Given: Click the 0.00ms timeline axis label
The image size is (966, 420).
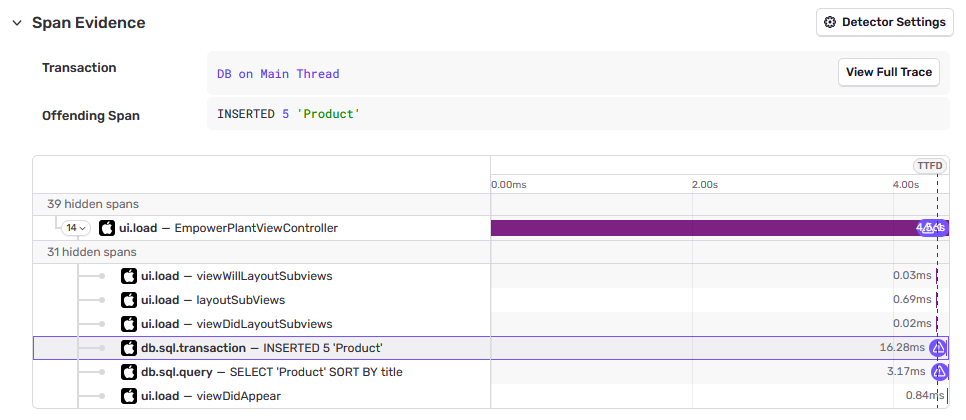Looking at the screenshot, I should coord(509,185).
